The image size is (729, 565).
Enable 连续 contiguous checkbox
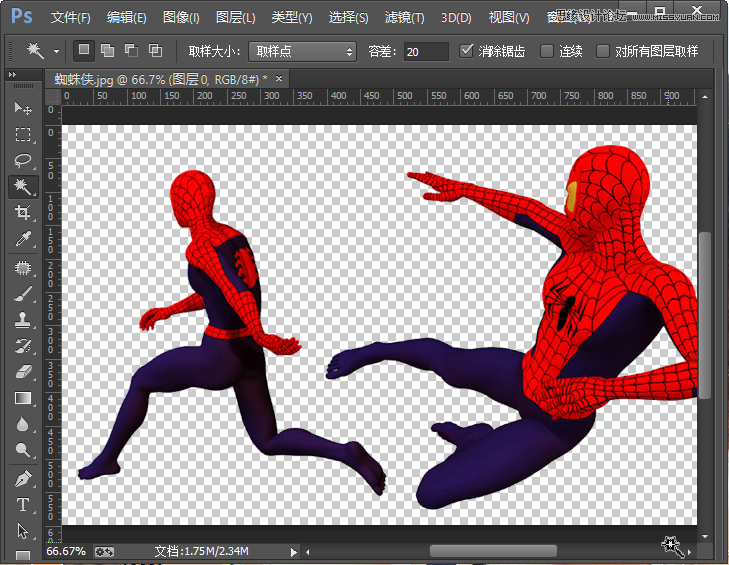[547, 51]
